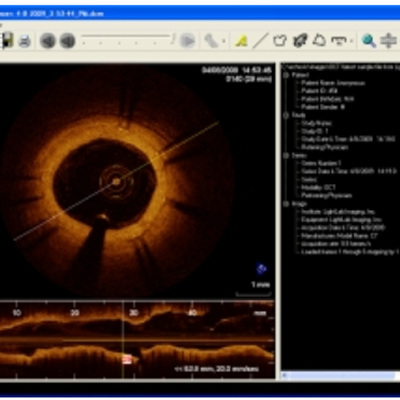Open the dropdown arrow beside the wrench icon
The image size is (400, 400).
coord(224,41)
